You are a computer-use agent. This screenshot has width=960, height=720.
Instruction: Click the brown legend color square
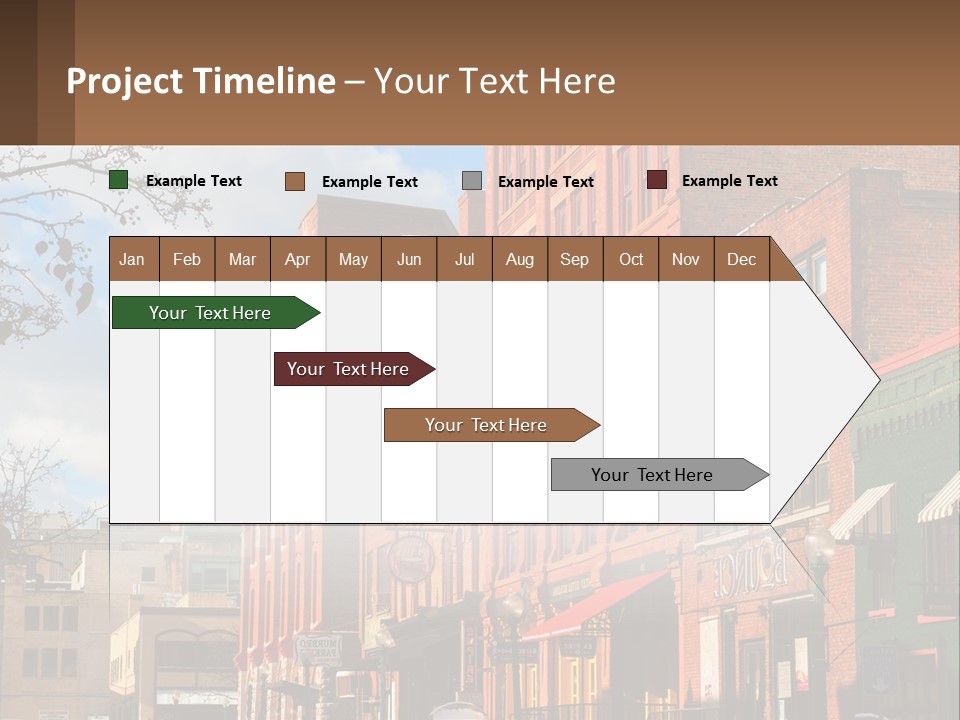point(295,181)
